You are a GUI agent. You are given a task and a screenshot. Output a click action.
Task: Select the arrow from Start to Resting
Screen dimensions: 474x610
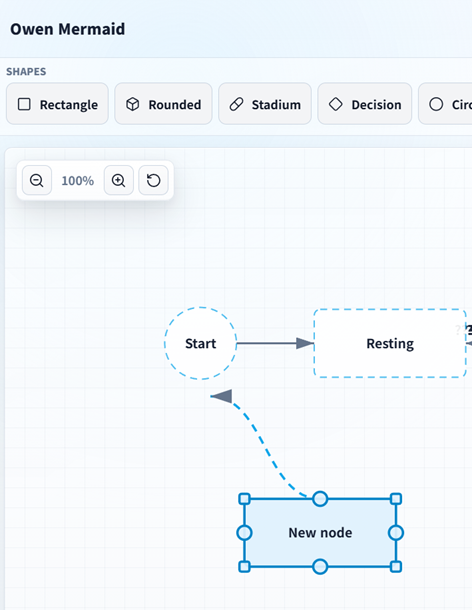(x=275, y=343)
